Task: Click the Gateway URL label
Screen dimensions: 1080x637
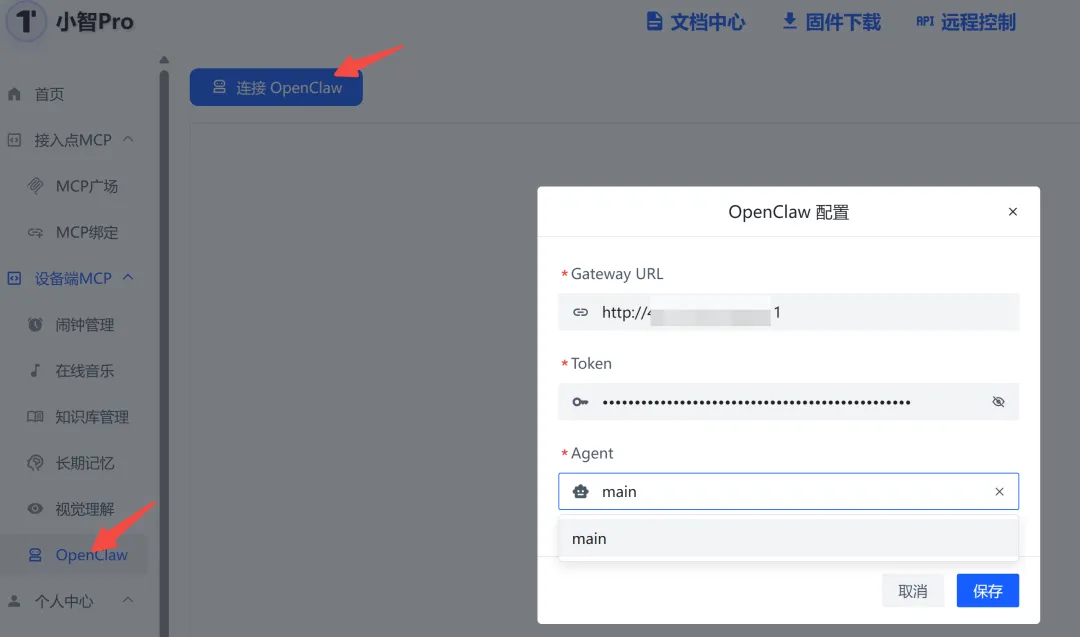Action: (617, 273)
